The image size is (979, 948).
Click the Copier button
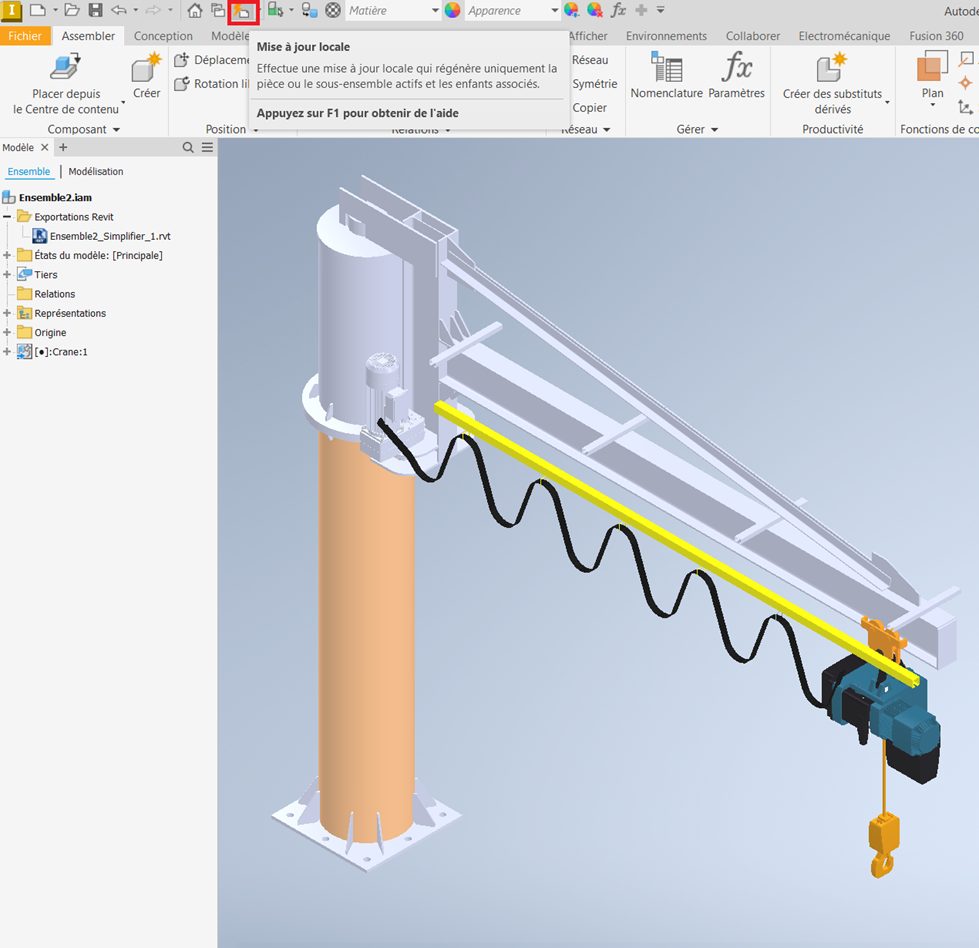[x=589, y=107]
